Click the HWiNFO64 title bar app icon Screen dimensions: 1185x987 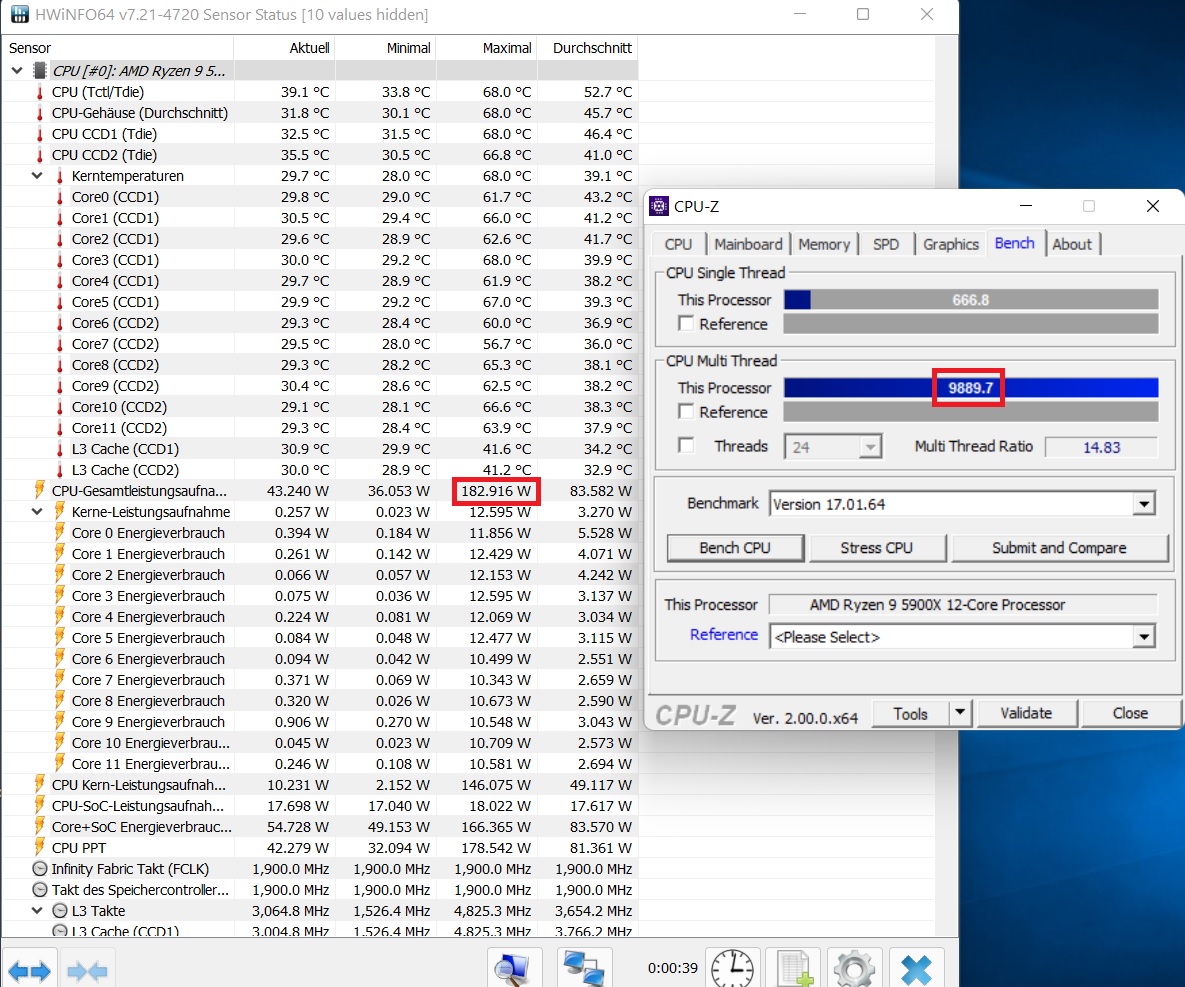[20, 14]
